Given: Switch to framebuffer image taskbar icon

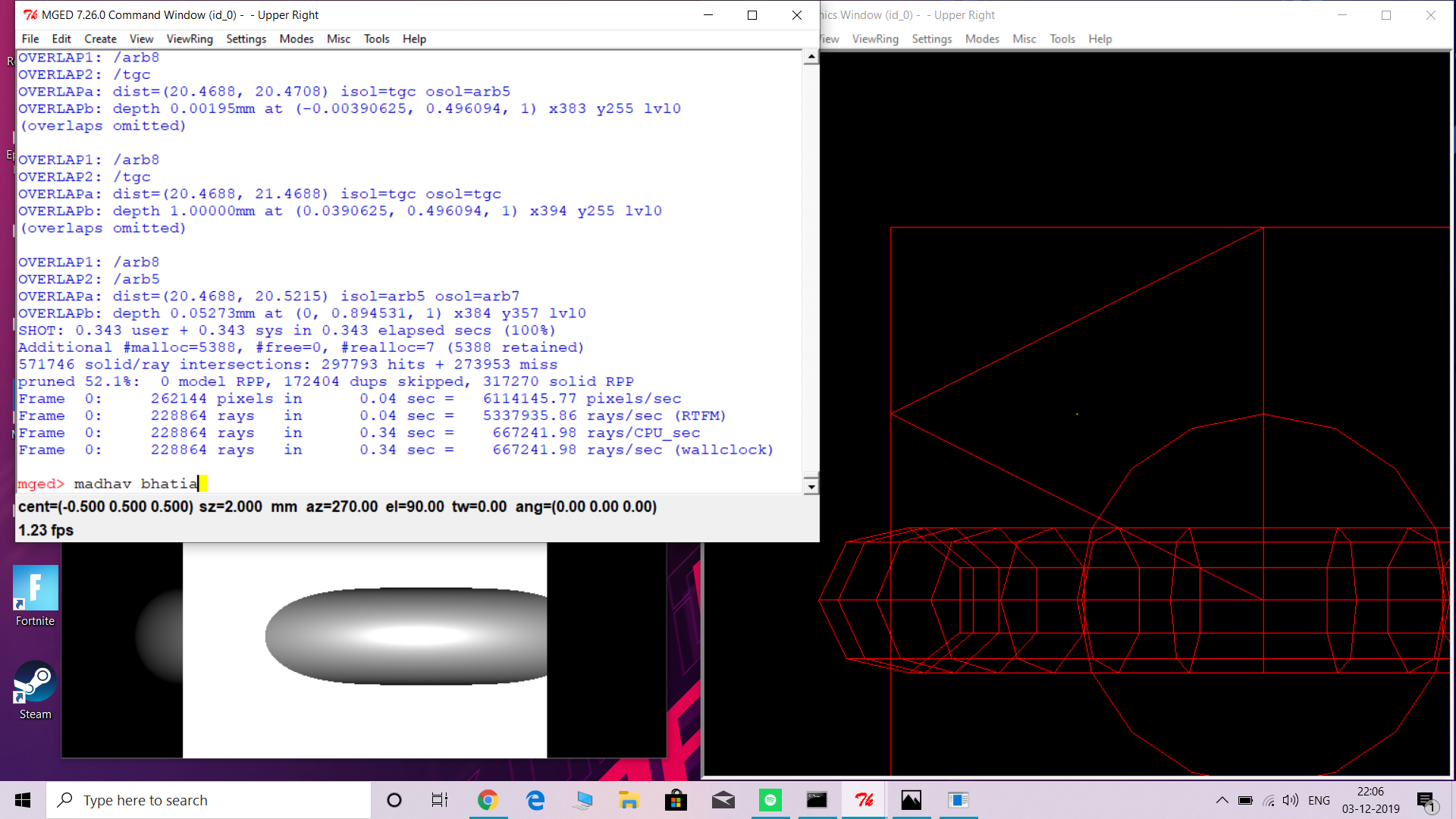Looking at the screenshot, I should [x=911, y=800].
